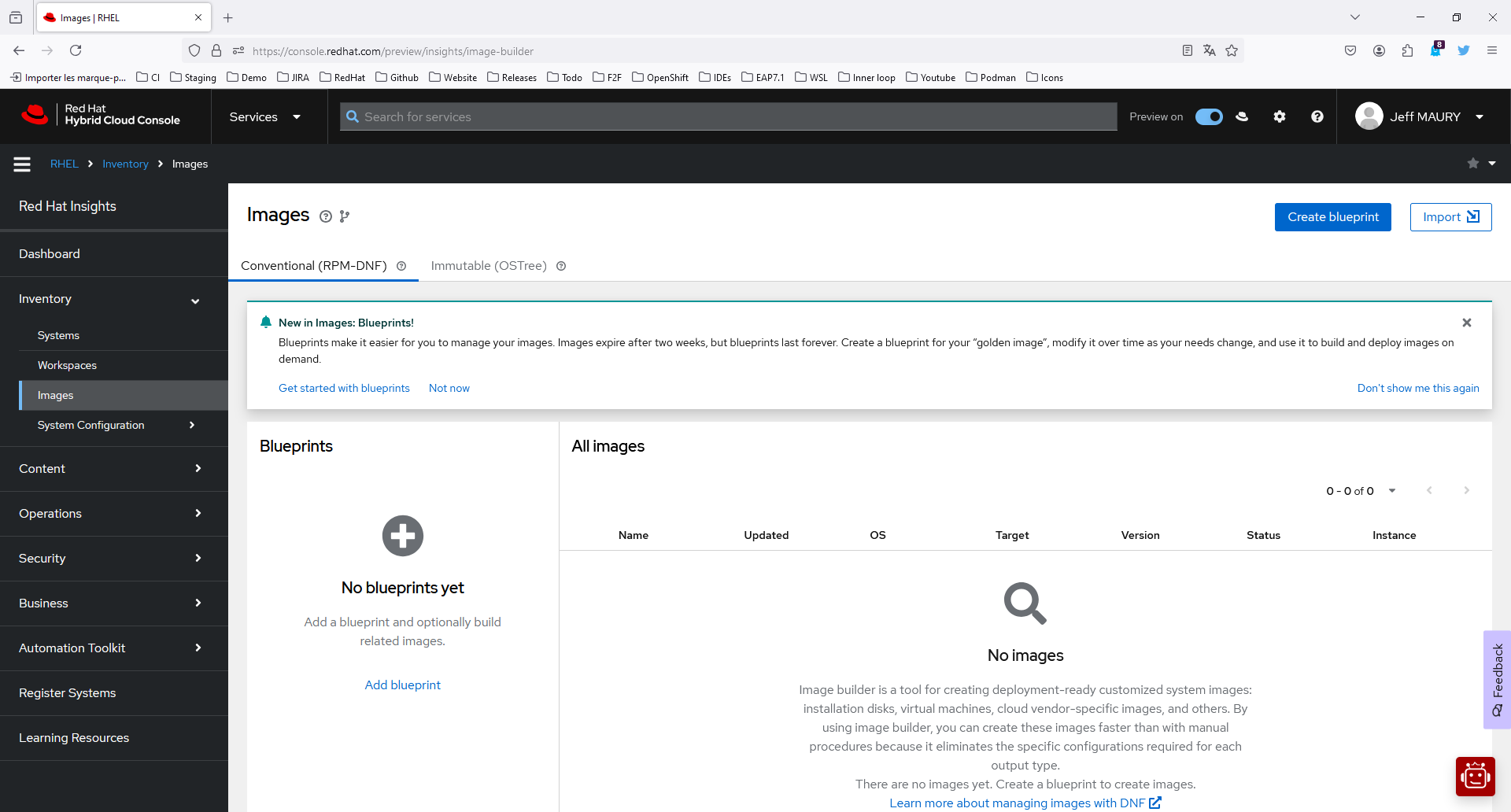Favorite this page using the star
The height and width of the screenshot is (812, 1511).
[1472, 164]
